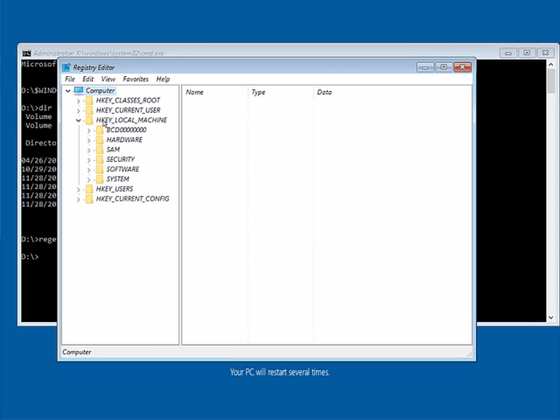Viewport: 560px width, 420px height.
Task: Click the Type column header
Action: click(x=280, y=92)
